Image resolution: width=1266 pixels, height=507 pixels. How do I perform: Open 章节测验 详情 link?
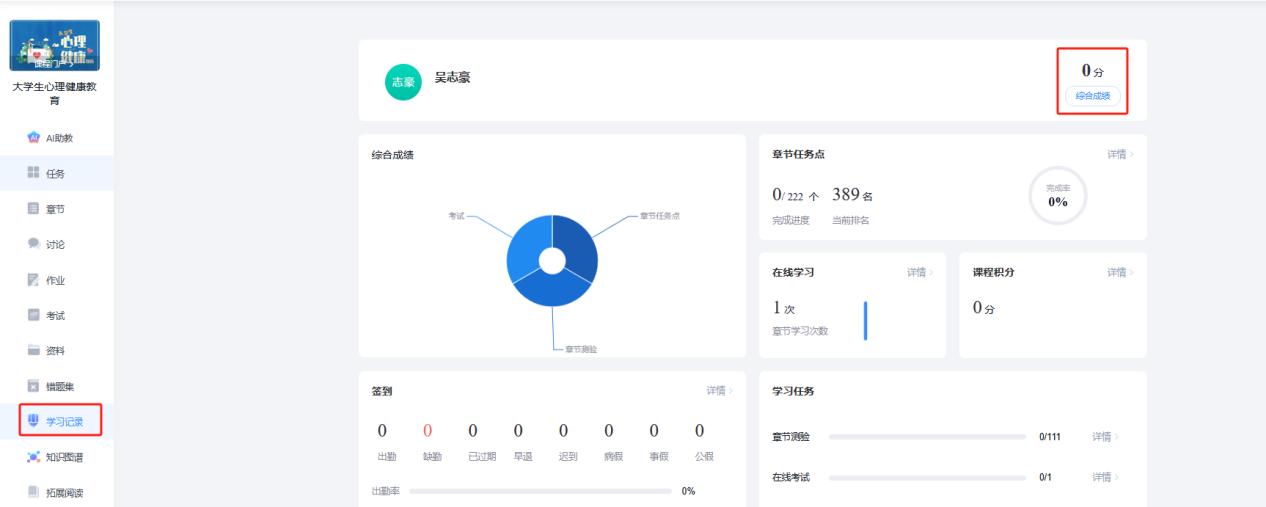1104,437
